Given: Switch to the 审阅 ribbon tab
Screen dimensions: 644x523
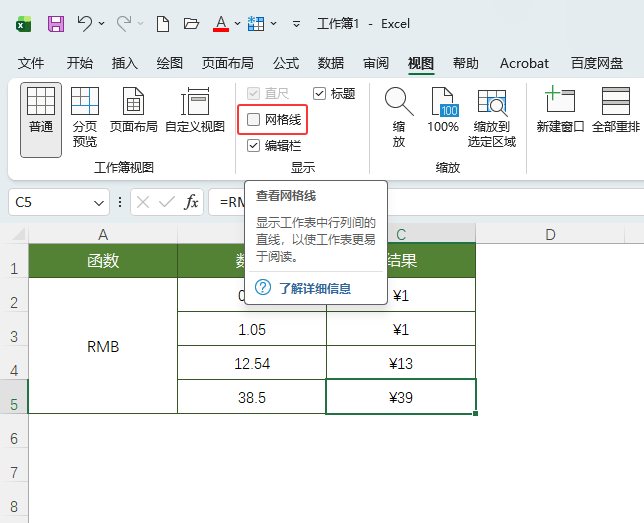Looking at the screenshot, I should tap(376, 63).
